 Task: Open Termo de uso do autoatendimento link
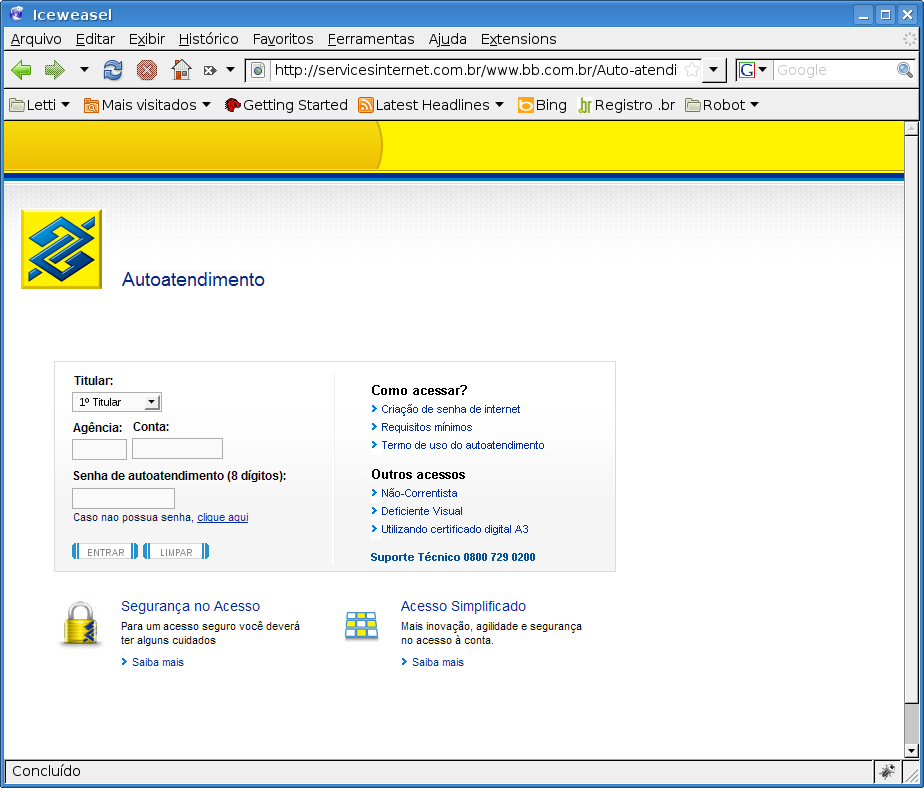(463, 445)
